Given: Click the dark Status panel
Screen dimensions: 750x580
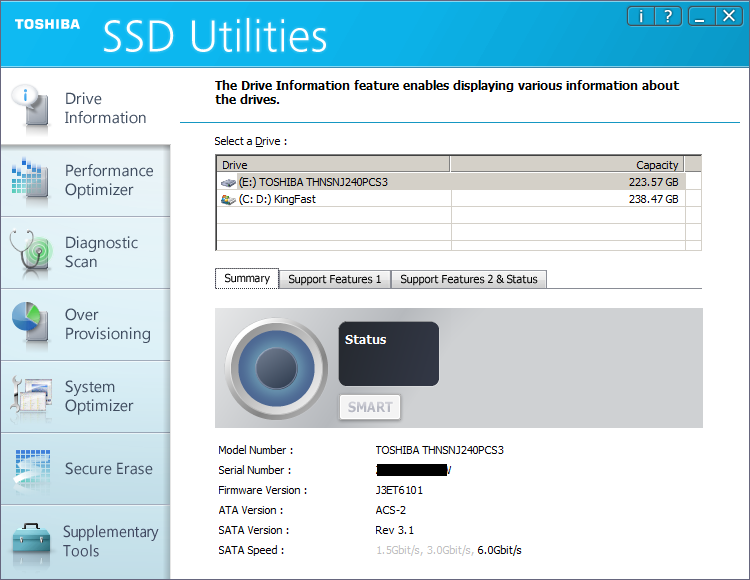Looking at the screenshot, I should [388, 354].
